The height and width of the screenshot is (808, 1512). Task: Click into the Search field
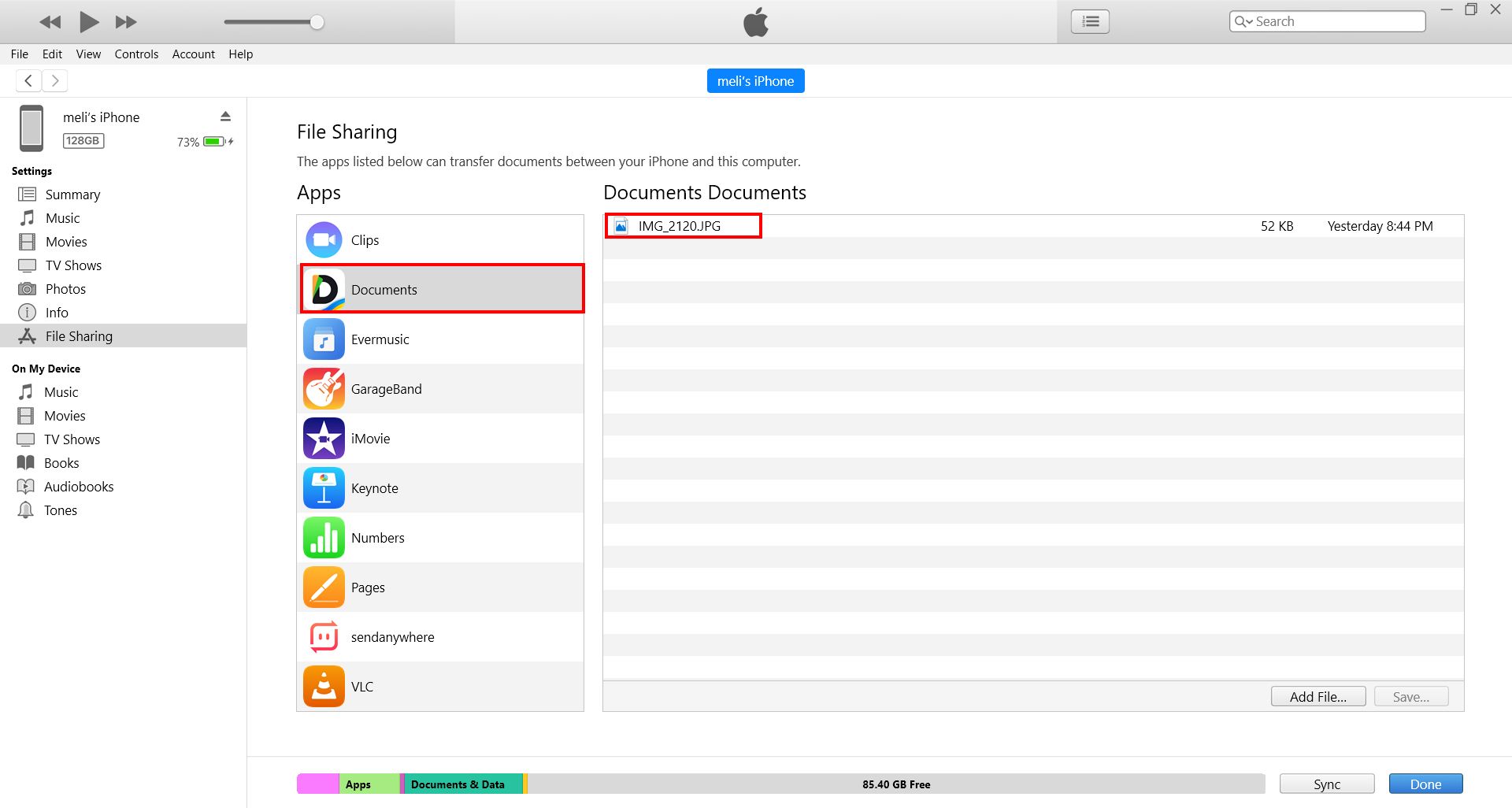point(1327,21)
